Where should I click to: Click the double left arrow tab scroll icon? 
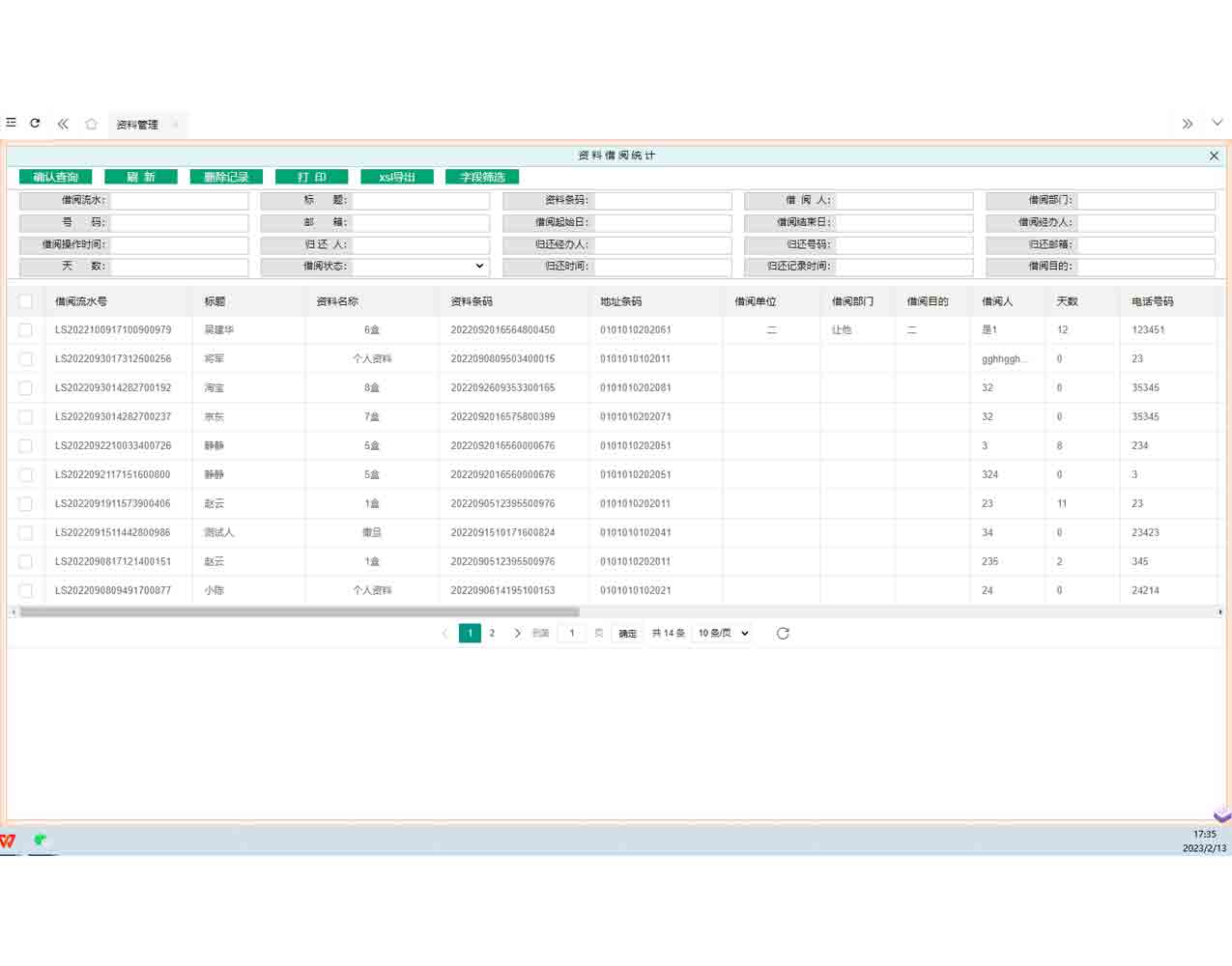point(63,124)
